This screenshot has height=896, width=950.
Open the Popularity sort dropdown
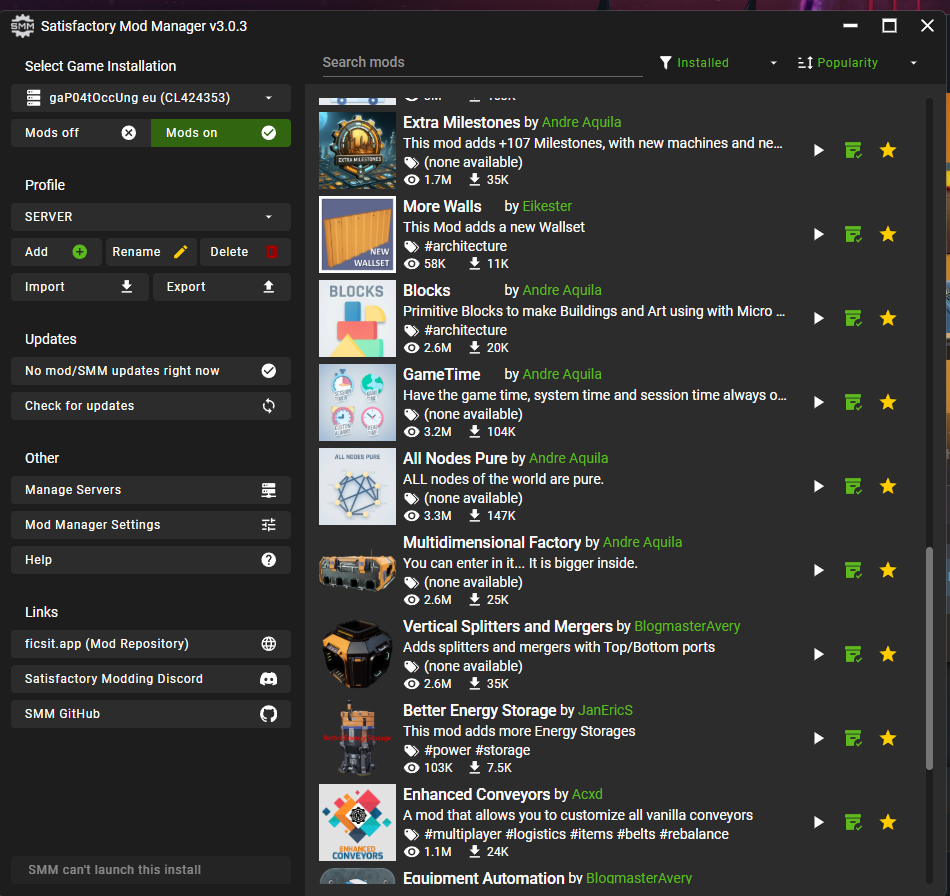[857, 62]
